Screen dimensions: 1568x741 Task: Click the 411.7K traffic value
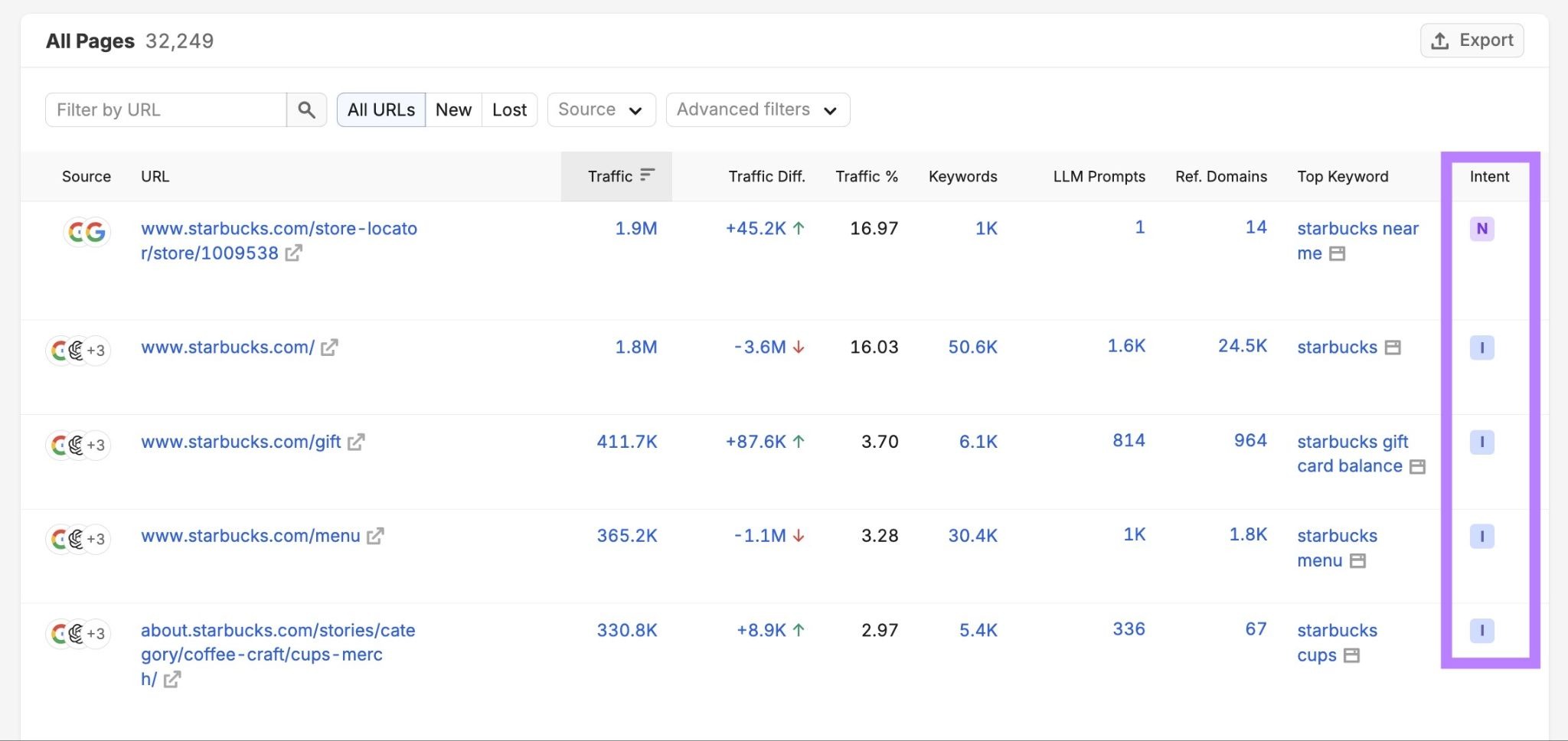pyautogui.click(x=627, y=442)
